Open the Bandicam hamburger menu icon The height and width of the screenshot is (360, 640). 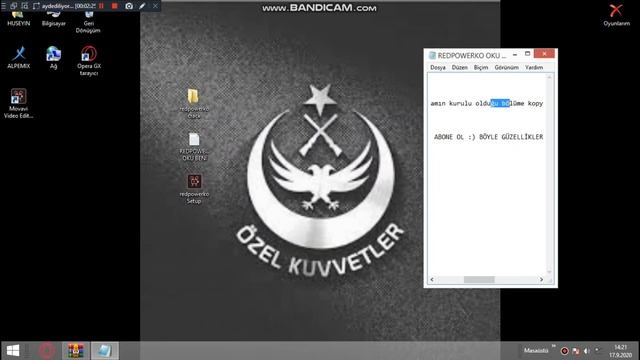click(4, 6)
